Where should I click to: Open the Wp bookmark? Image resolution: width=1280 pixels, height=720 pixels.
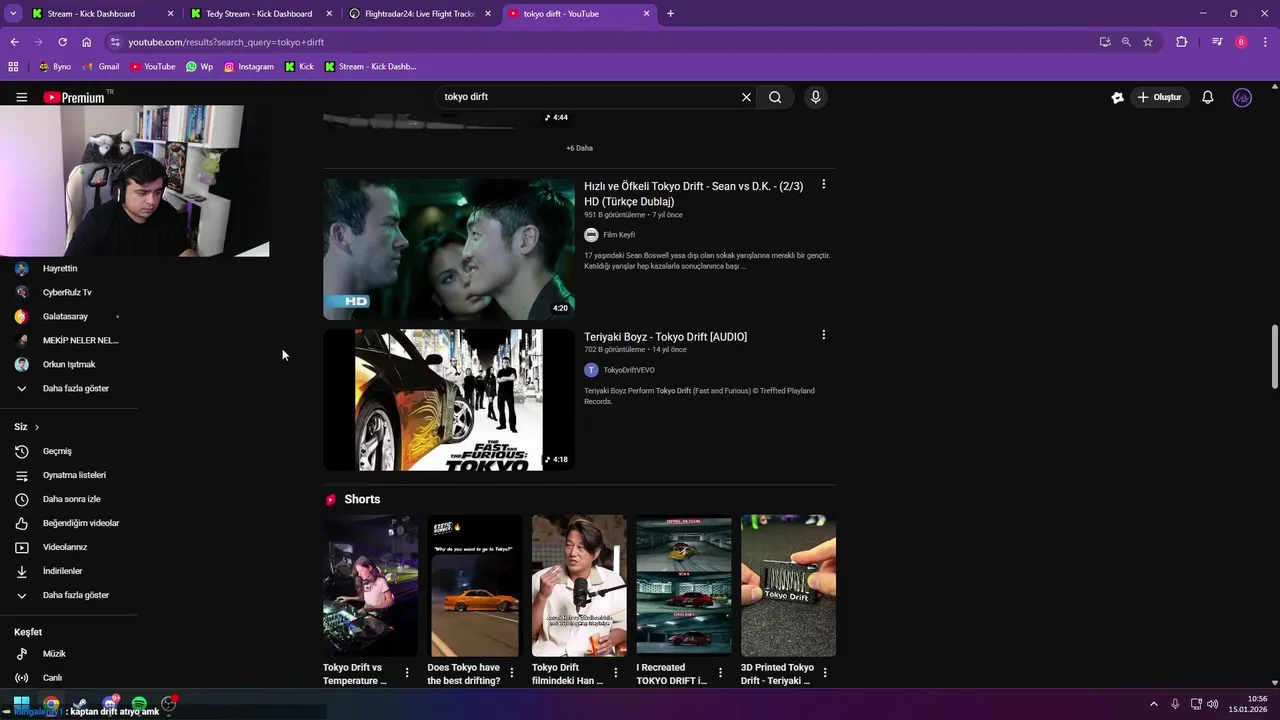click(x=199, y=67)
